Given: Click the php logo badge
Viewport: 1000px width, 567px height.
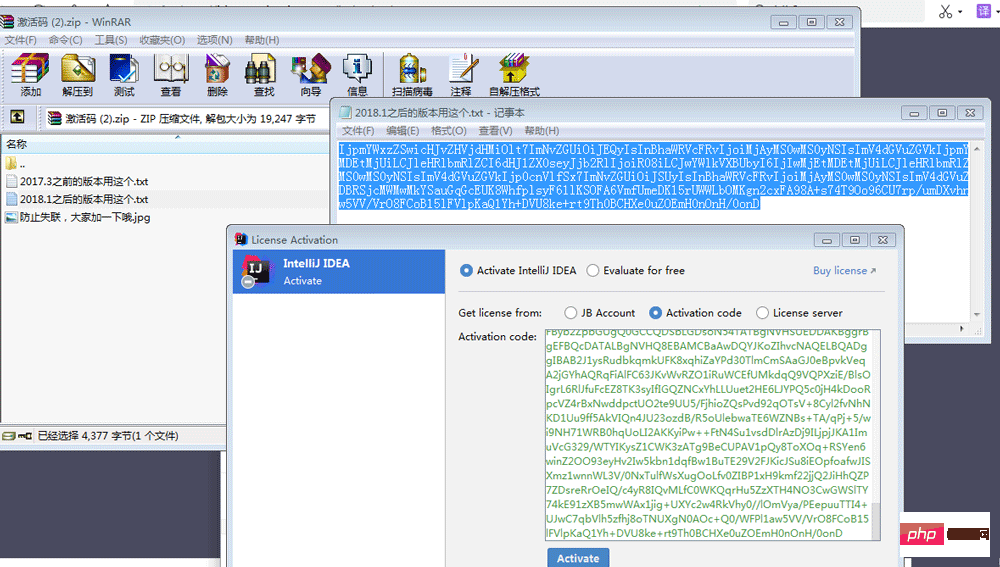Looking at the screenshot, I should 922,534.
